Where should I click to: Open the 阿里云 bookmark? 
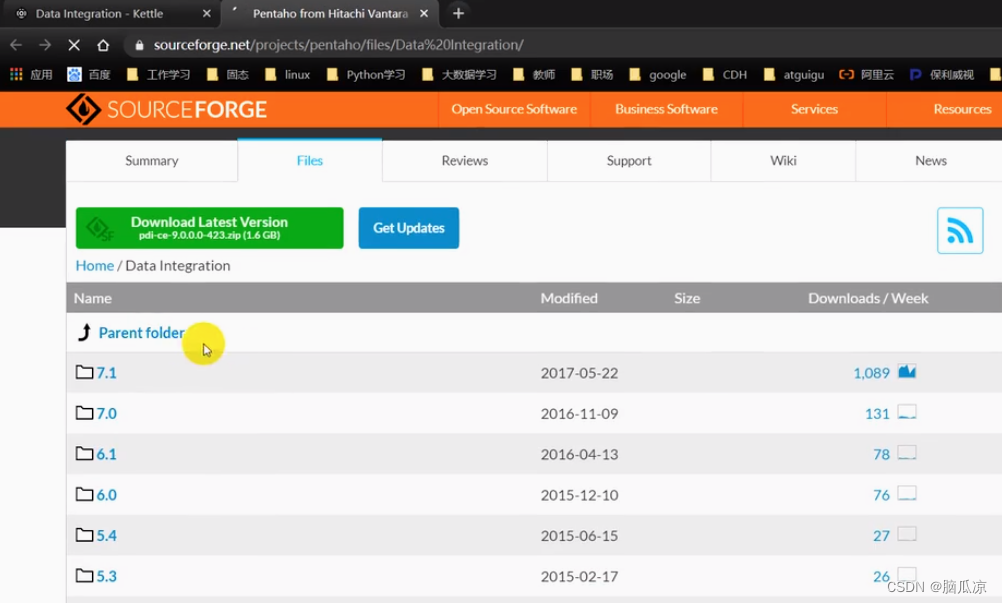[867, 75]
